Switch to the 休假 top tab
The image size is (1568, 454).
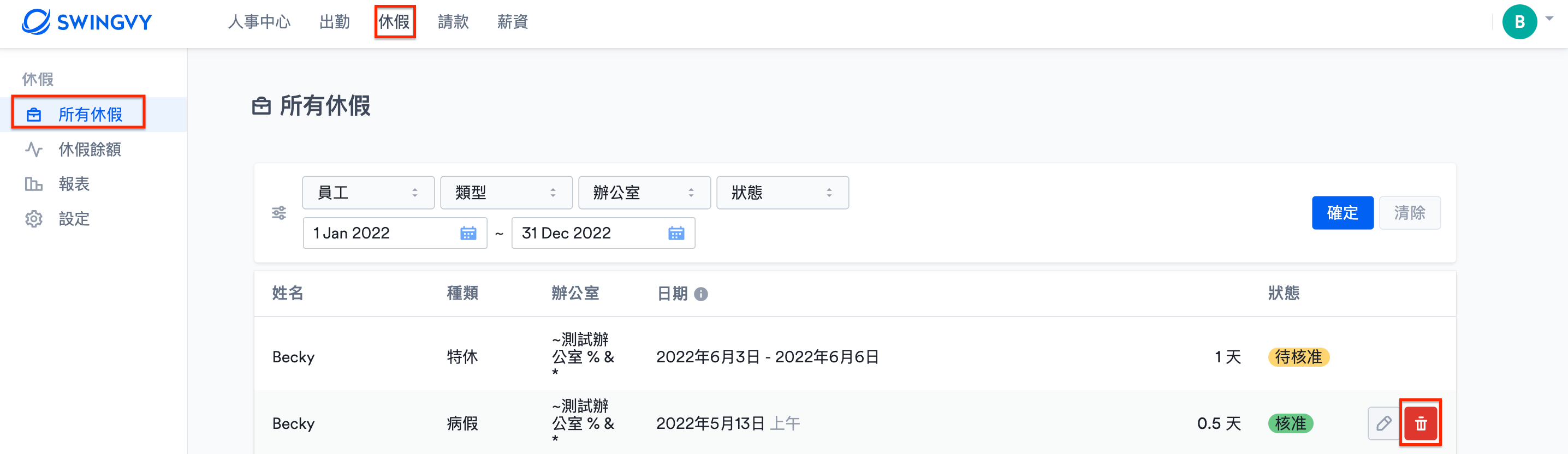click(x=394, y=22)
